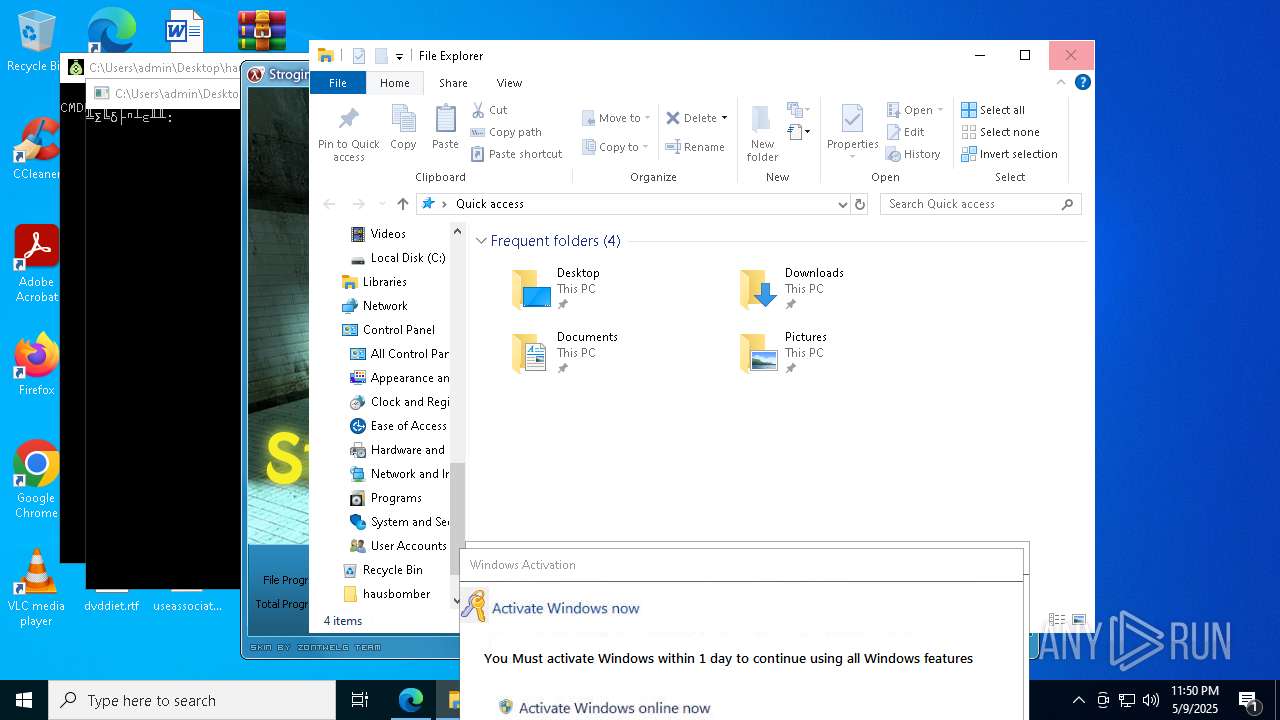This screenshot has width=1280, height=720.
Task: Switch to large icons view button
Action: tap(1078, 620)
